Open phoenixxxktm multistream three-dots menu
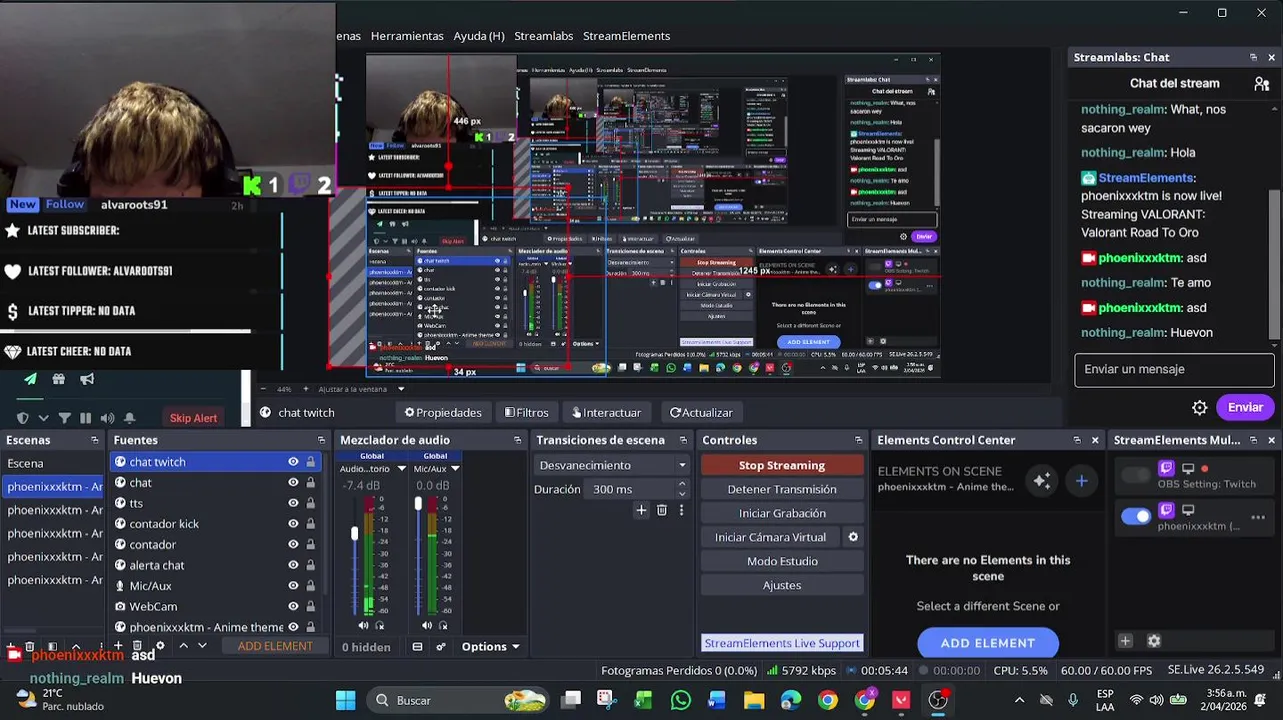The height and width of the screenshot is (720, 1283). [1258, 517]
